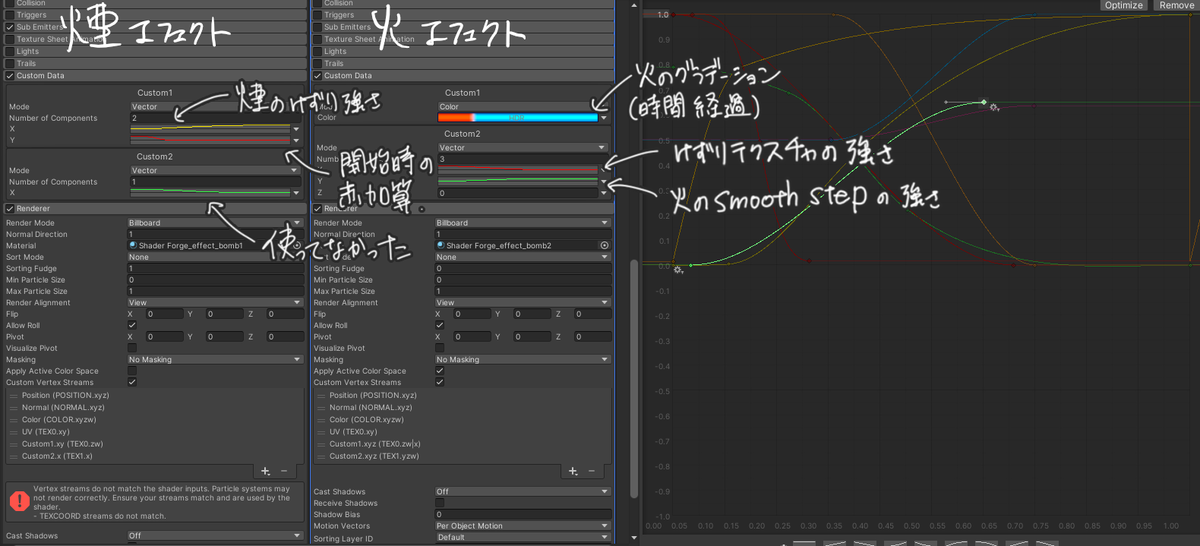
Task: Click the curve key gear icon near 0.65
Action: pyautogui.click(x=994, y=106)
